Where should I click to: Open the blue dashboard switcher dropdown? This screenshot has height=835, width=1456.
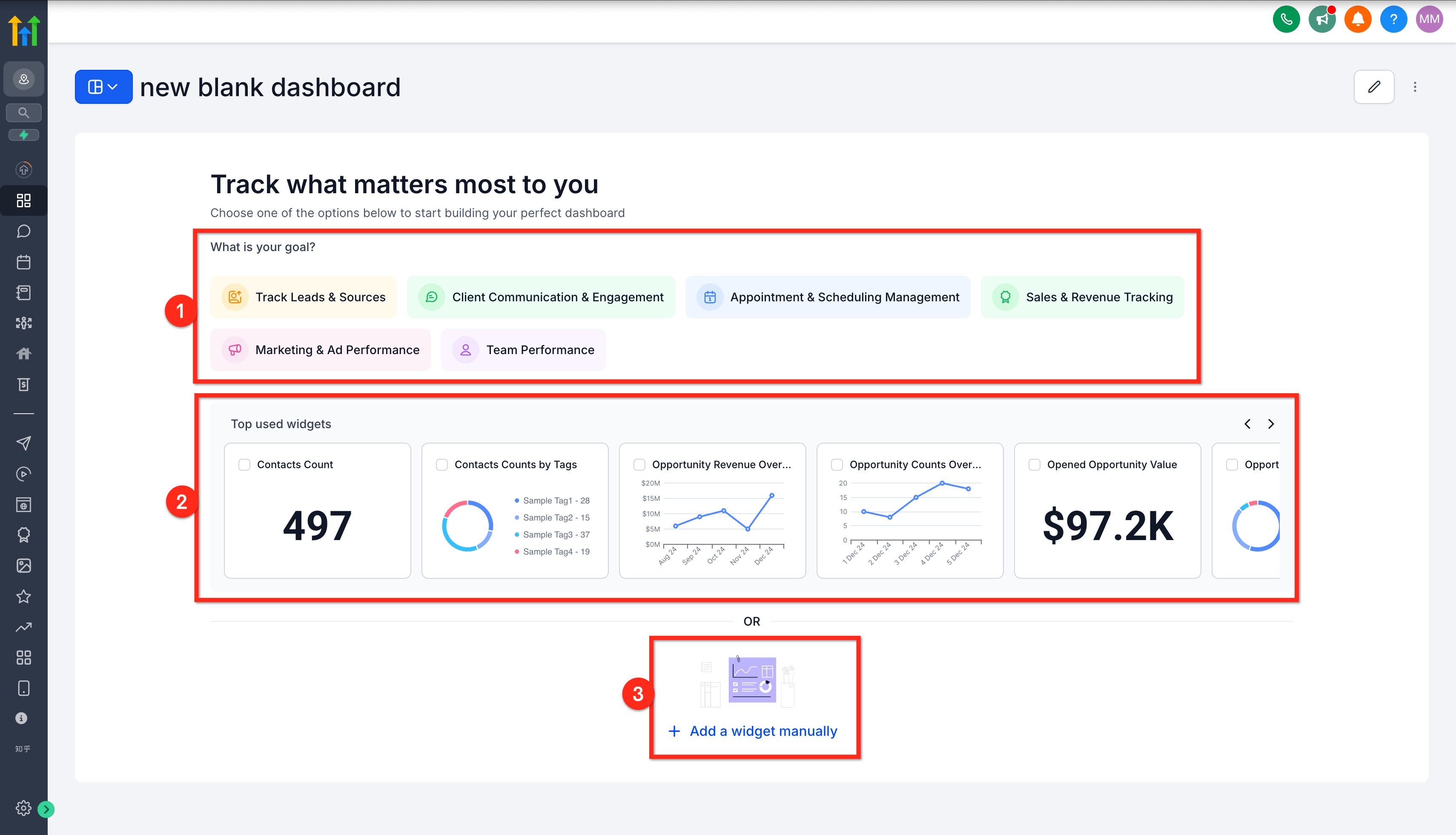pos(103,86)
